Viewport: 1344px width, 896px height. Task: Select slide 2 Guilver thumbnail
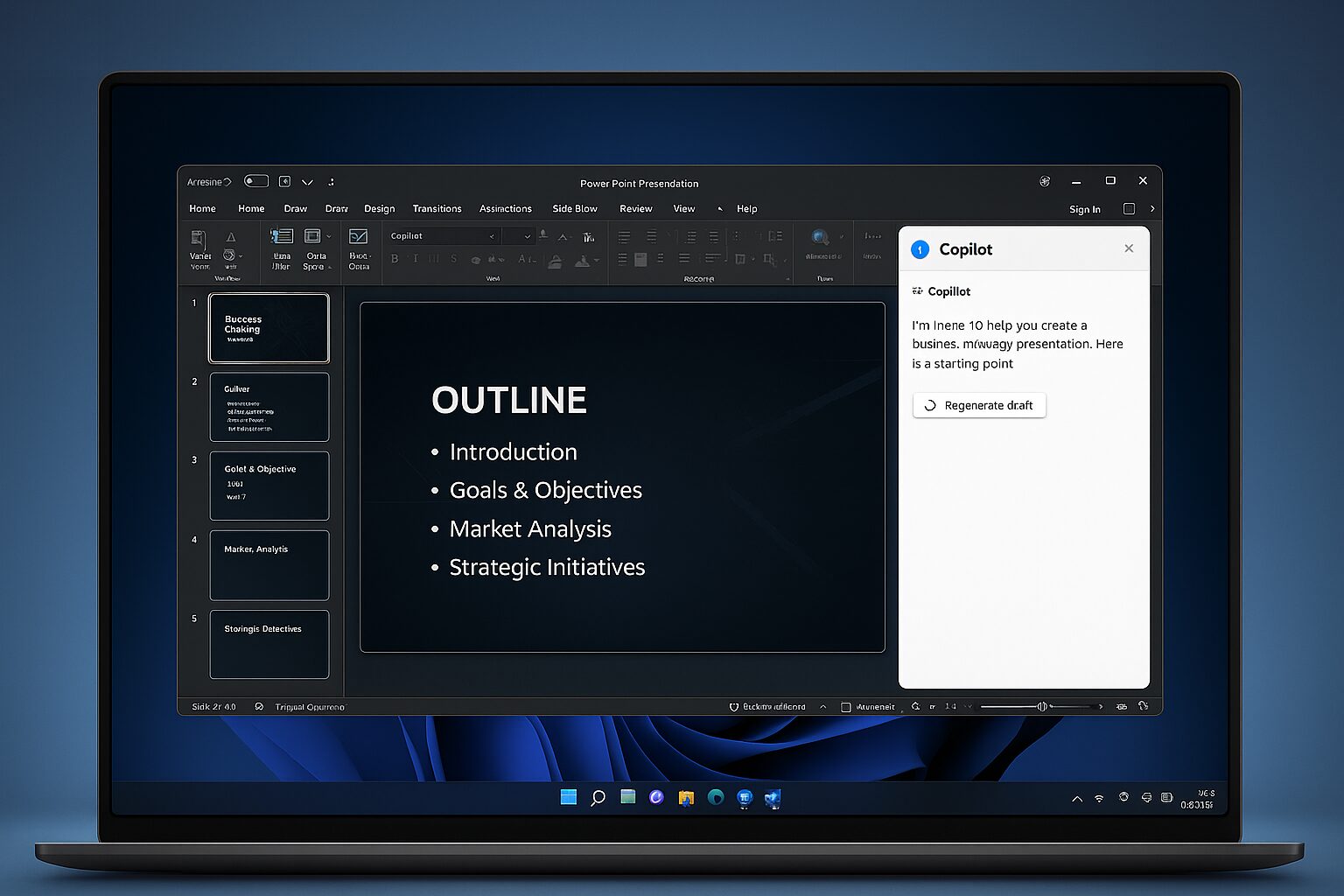(x=269, y=407)
